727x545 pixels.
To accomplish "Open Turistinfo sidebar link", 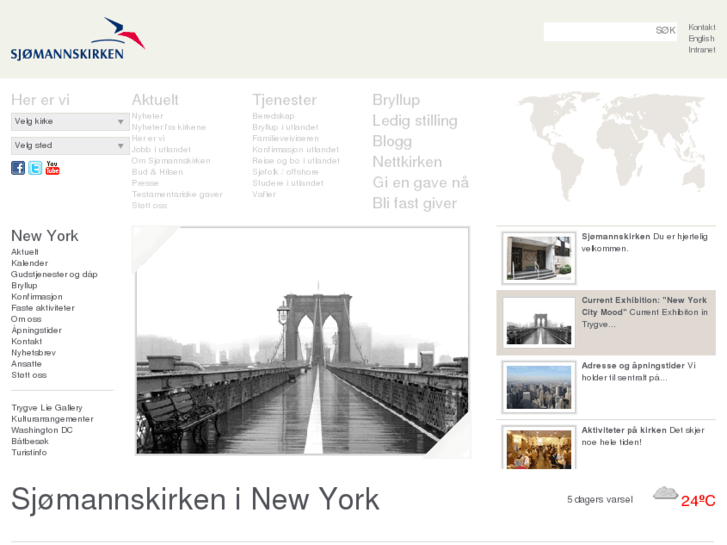I will tap(29, 452).
